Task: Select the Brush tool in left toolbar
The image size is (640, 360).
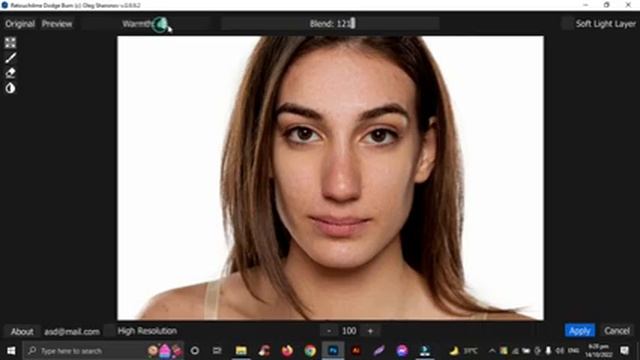Action: pyautogui.click(x=10, y=58)
